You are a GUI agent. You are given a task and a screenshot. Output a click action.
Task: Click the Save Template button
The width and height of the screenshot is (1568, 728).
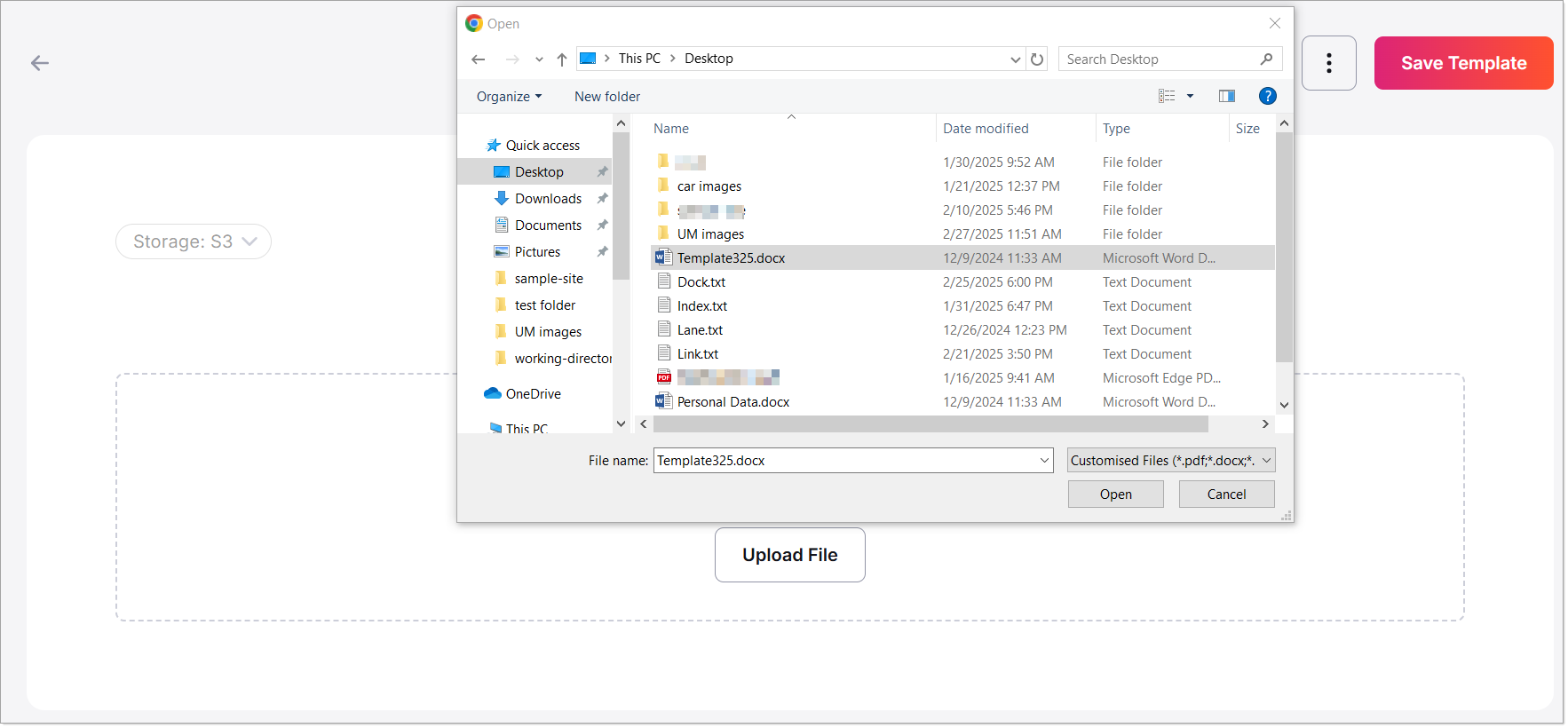pyautogui.click(x=1463, y=63)
